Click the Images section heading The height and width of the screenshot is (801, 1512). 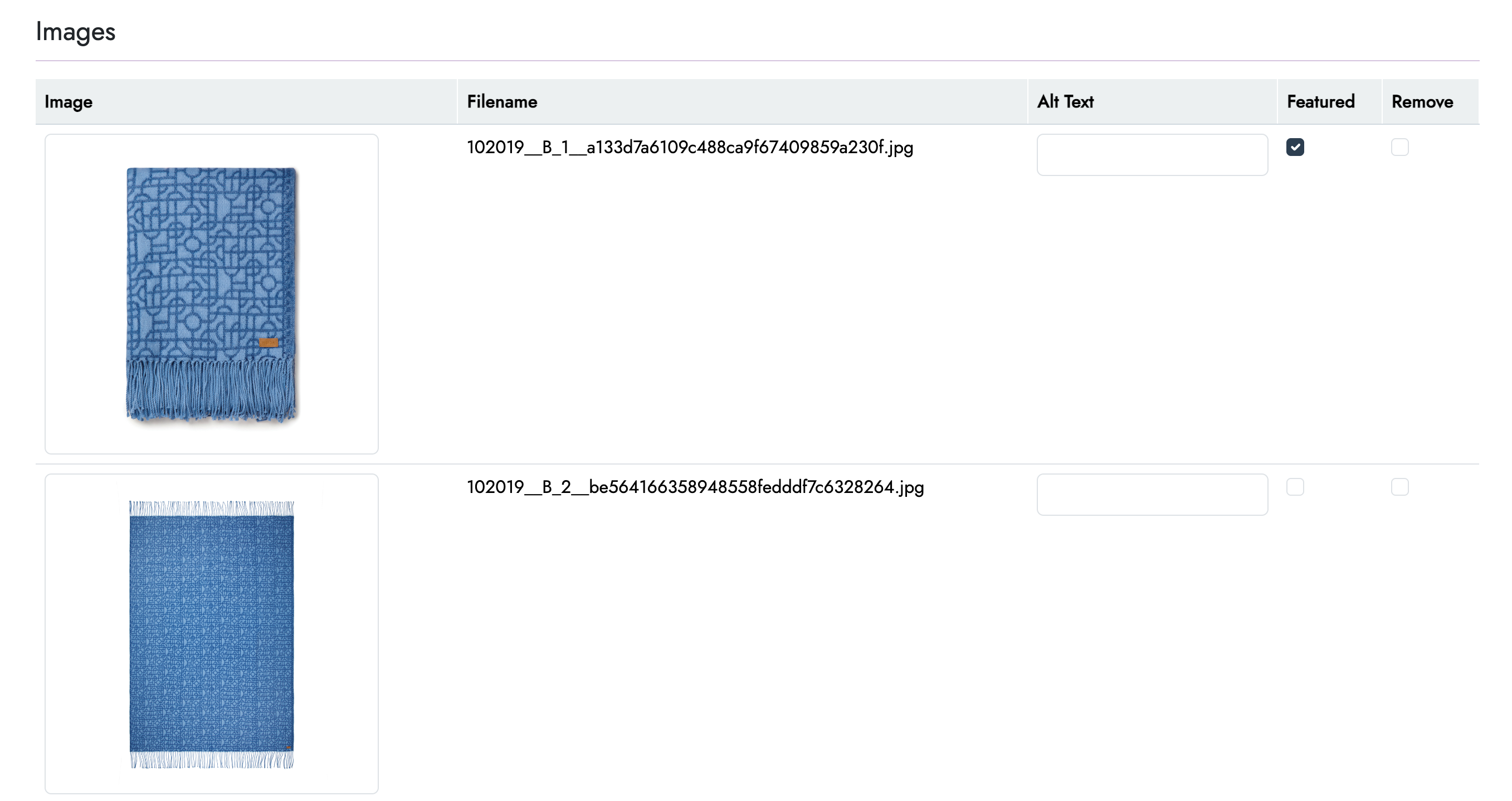coord(76,32)
